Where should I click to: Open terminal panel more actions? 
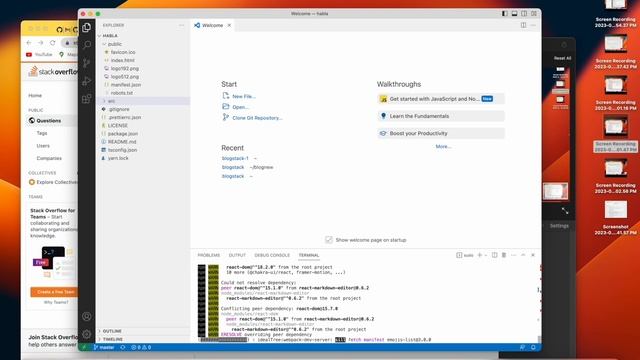click(513, 255)
